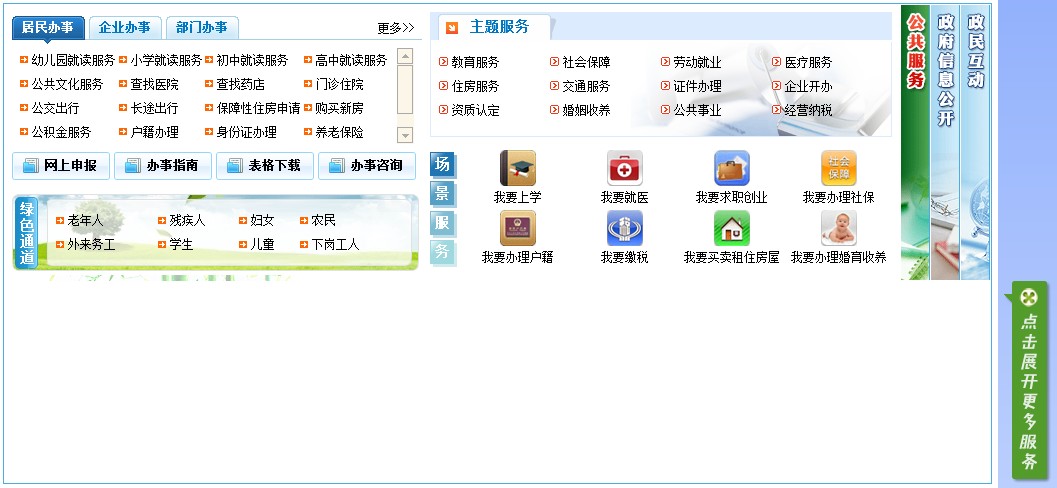Open the 我要办理户籍 household icon
Image resolution: width=1057 pixels, height=488 pixels.
(x=517, y=228)
